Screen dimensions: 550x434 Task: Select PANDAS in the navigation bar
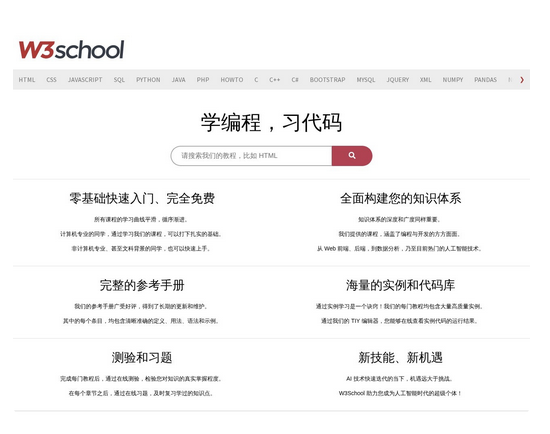(x=485, y=80)
